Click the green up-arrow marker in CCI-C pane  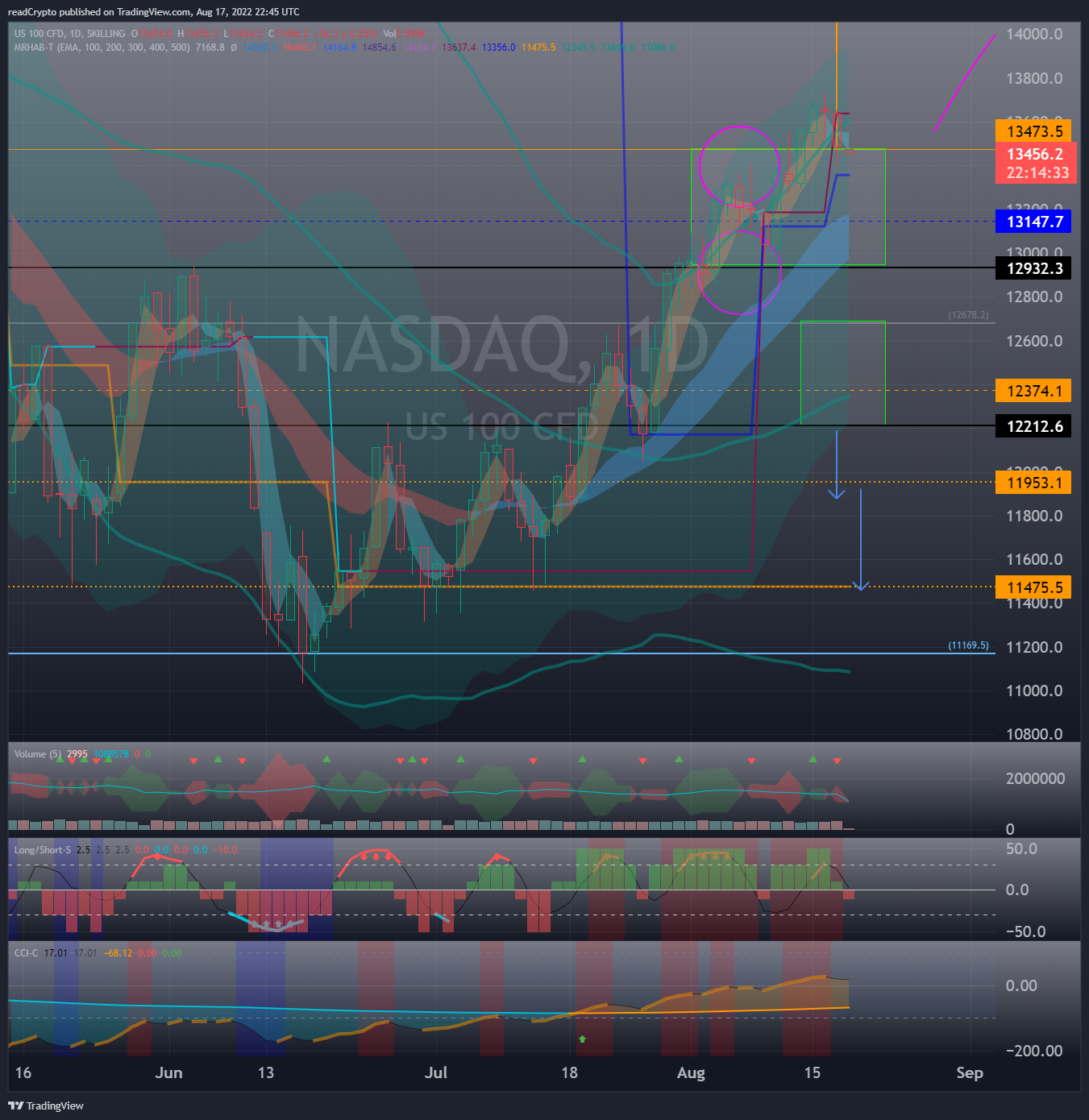pos(582,1039)
